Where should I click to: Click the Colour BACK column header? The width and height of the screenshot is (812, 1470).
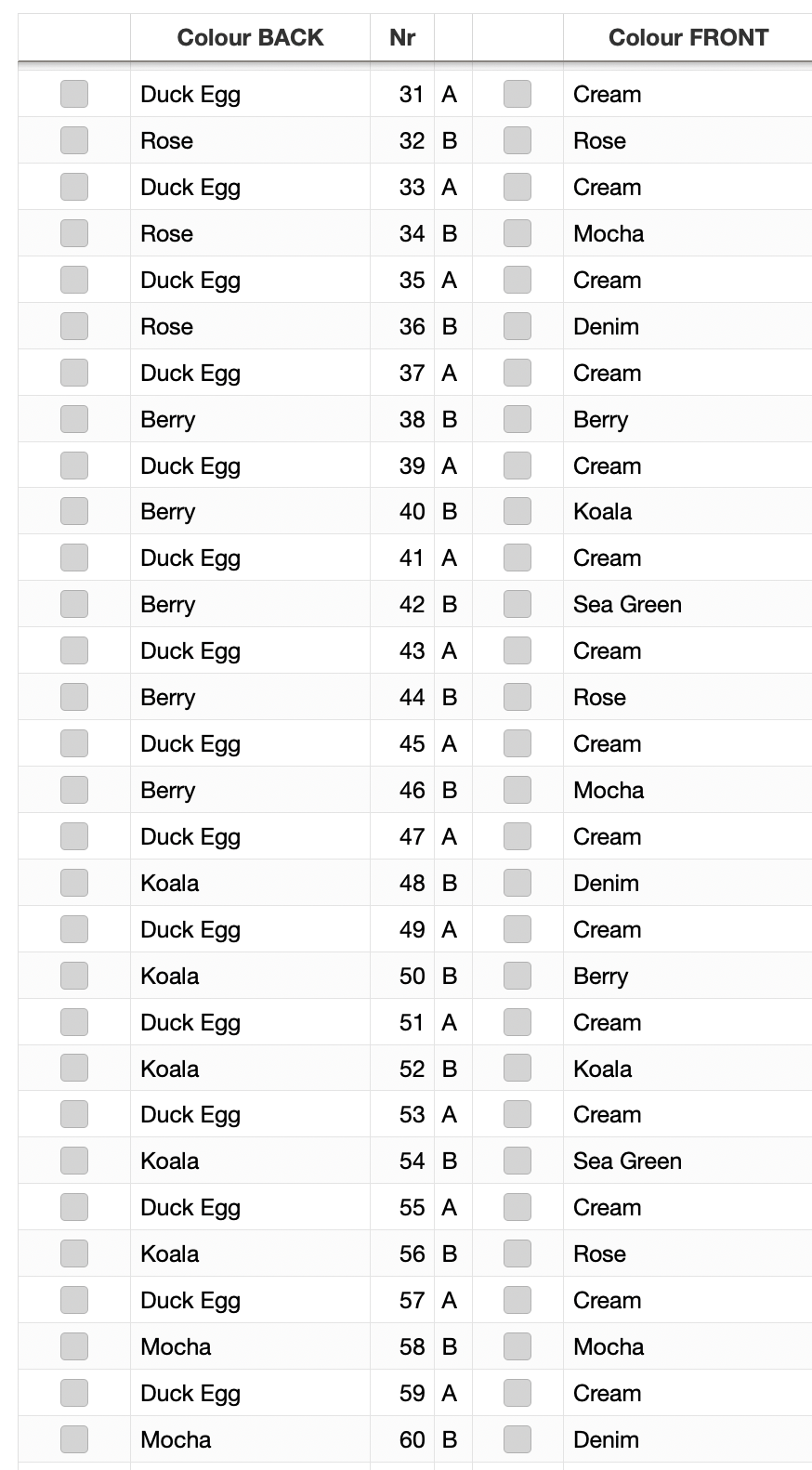[250, 38]
